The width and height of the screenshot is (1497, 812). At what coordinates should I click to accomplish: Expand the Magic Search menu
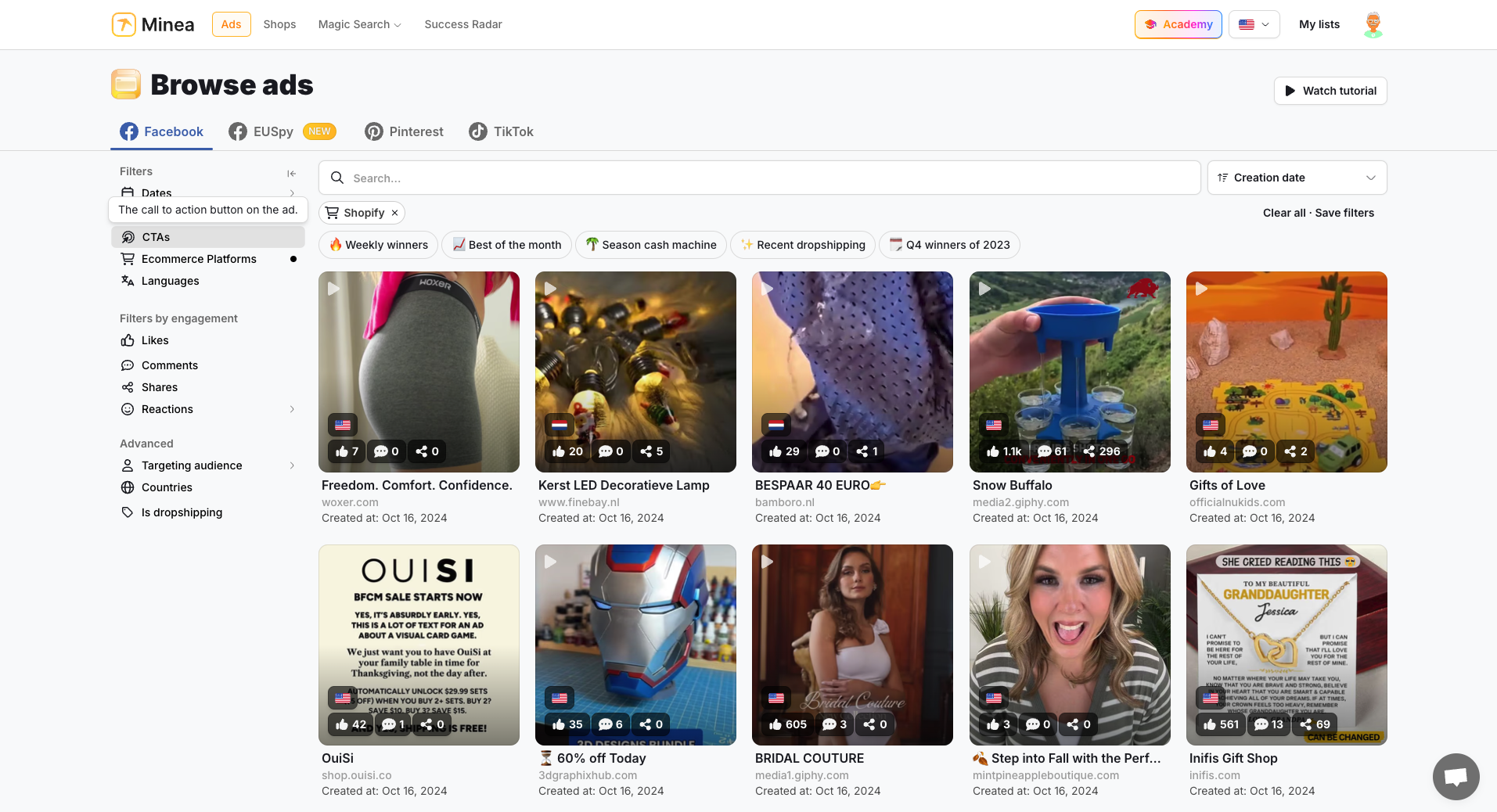(x=359, y=24)
